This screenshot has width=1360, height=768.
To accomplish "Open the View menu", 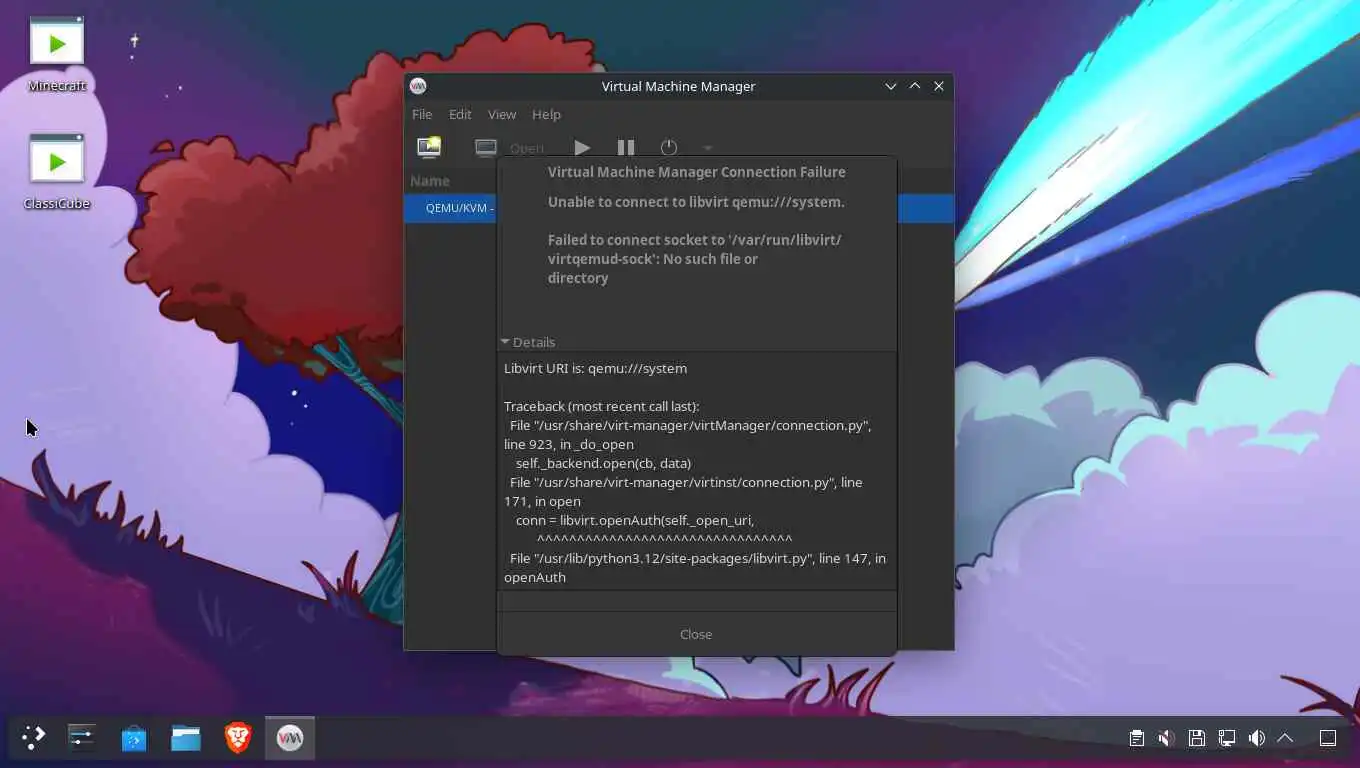I will (502, 114).
